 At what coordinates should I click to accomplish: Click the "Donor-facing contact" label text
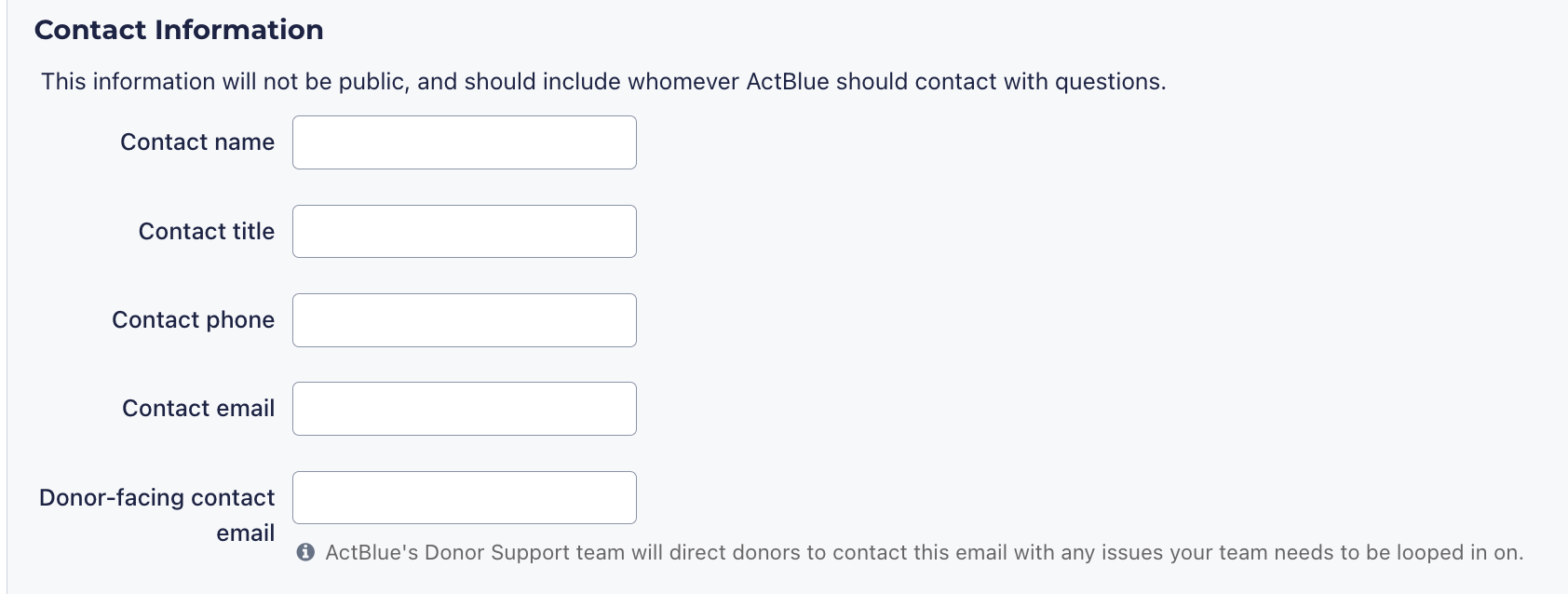pos(157,498)
